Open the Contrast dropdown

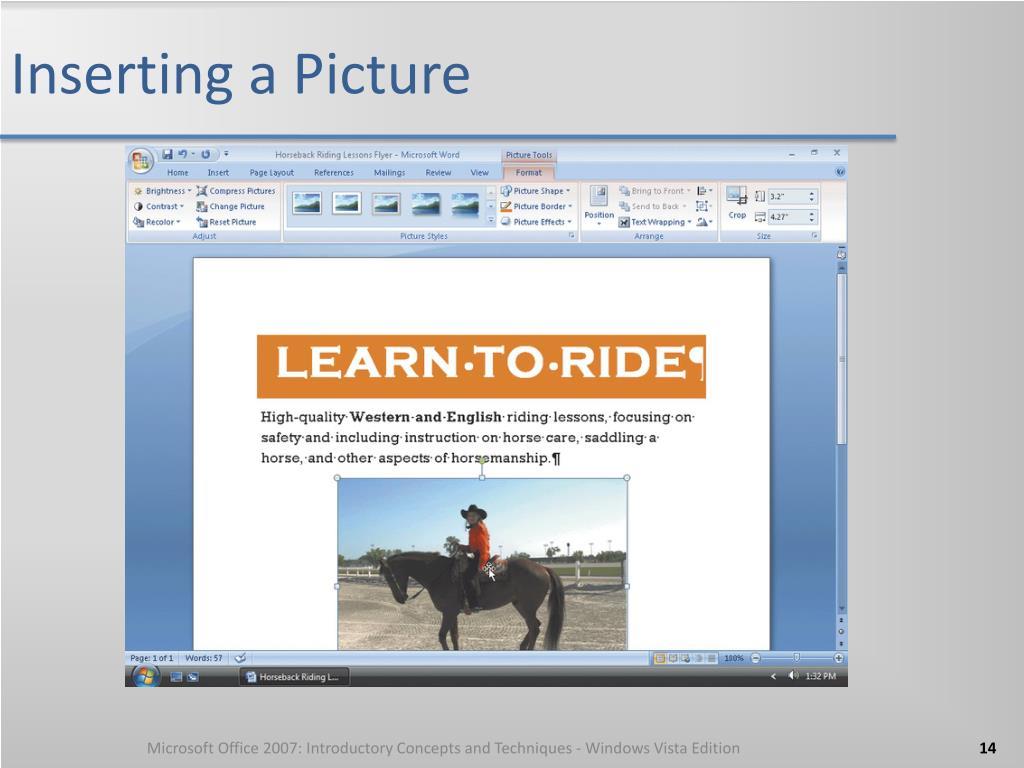click(x=159, y=206)
